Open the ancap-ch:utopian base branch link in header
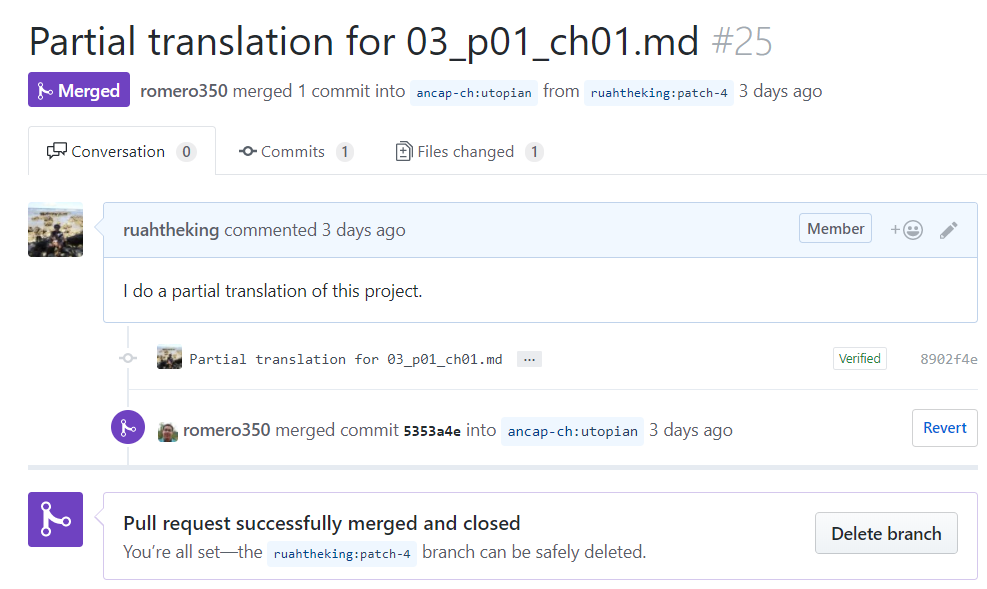Screen dimensions: 987x589 click(x=474, y=92)
